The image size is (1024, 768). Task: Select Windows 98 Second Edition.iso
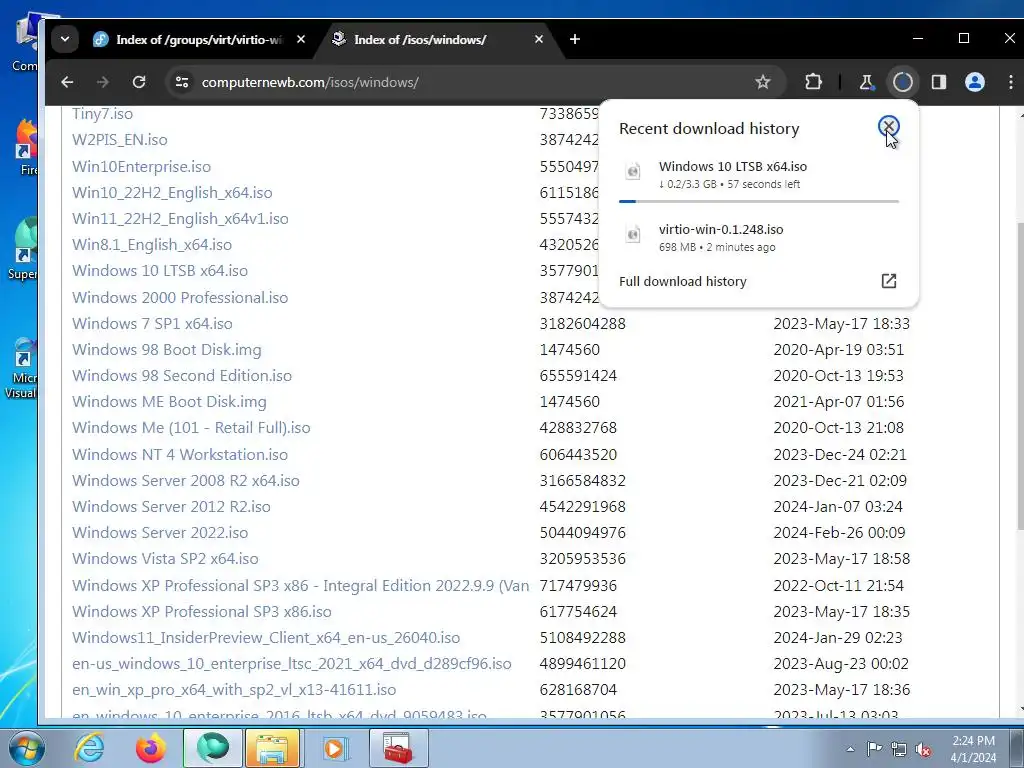(x=182, y=376)
